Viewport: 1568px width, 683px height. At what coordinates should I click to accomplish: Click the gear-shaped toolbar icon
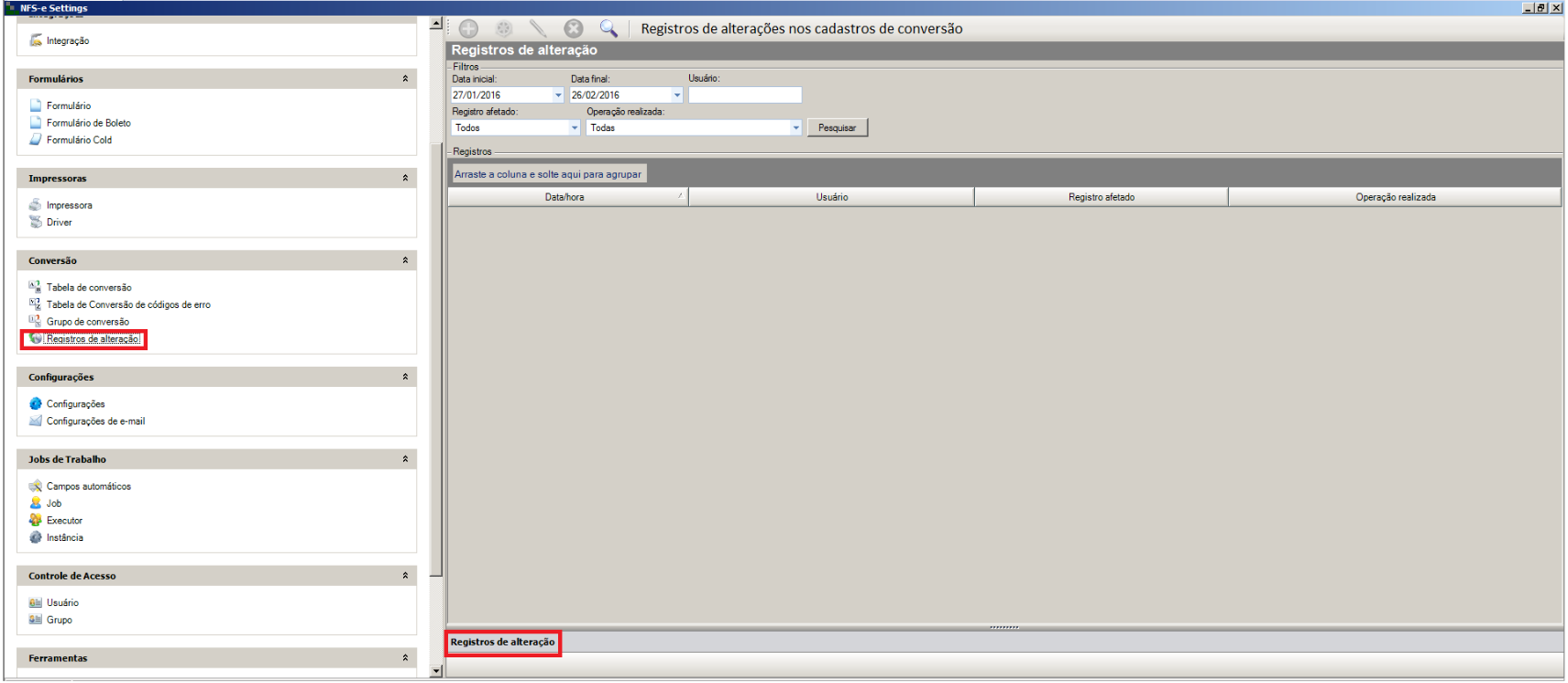(503, 28)
